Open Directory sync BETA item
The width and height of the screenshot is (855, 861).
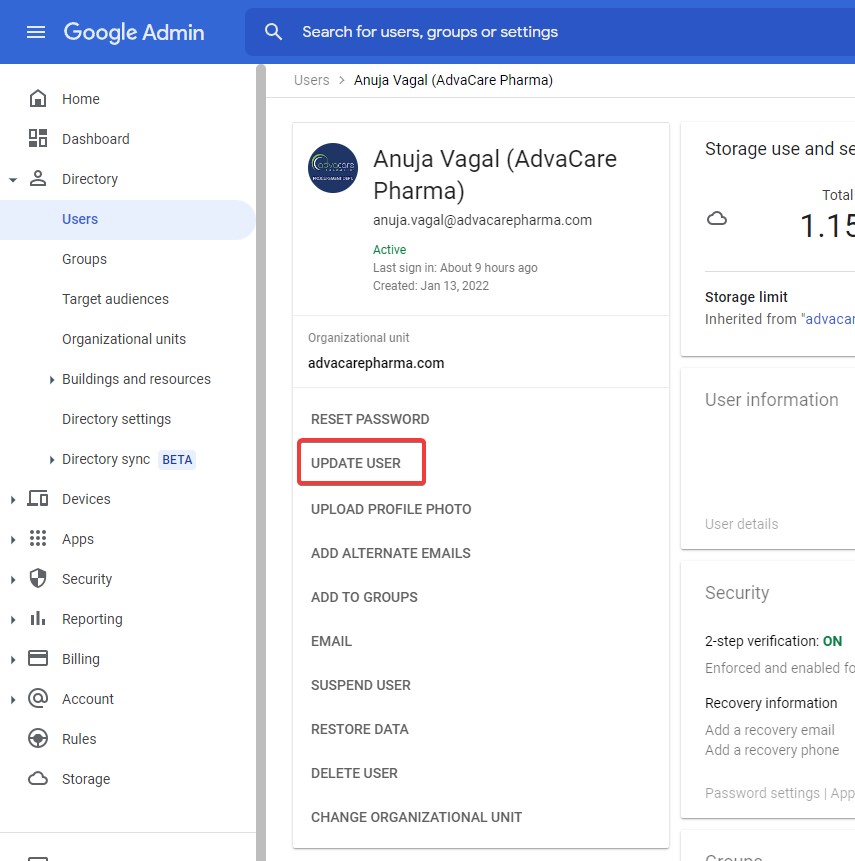point(128,459)
